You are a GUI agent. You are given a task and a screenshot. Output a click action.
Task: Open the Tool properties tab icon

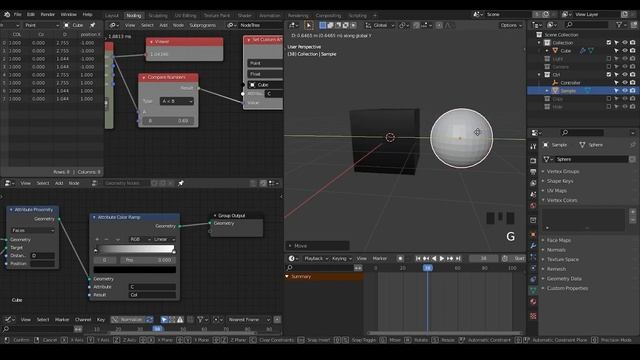pyautogui.click(x=533, y=147)
